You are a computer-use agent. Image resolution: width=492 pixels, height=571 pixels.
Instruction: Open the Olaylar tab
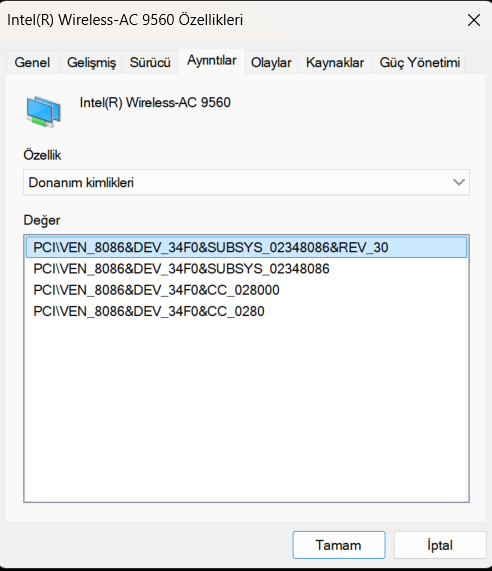[x=271, y=62]
